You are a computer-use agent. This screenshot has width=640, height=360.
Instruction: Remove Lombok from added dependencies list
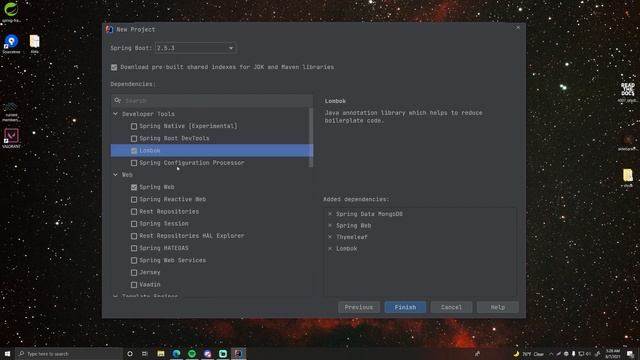click(x=330, y=248)
